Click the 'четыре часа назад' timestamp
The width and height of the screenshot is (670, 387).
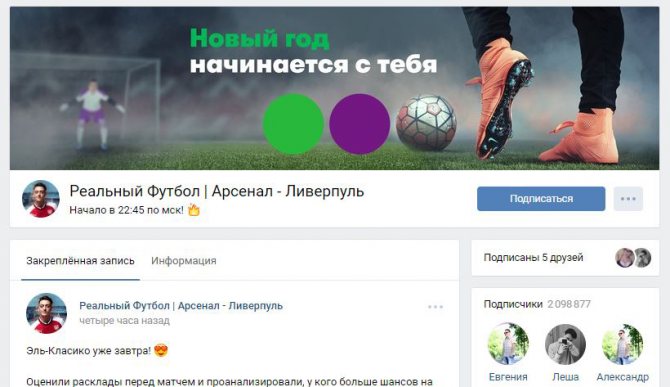pos(124,320)
